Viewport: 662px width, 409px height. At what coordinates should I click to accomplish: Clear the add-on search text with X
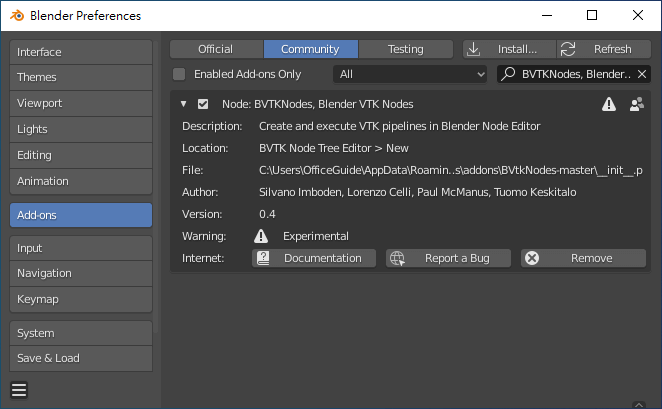point(642,74)
